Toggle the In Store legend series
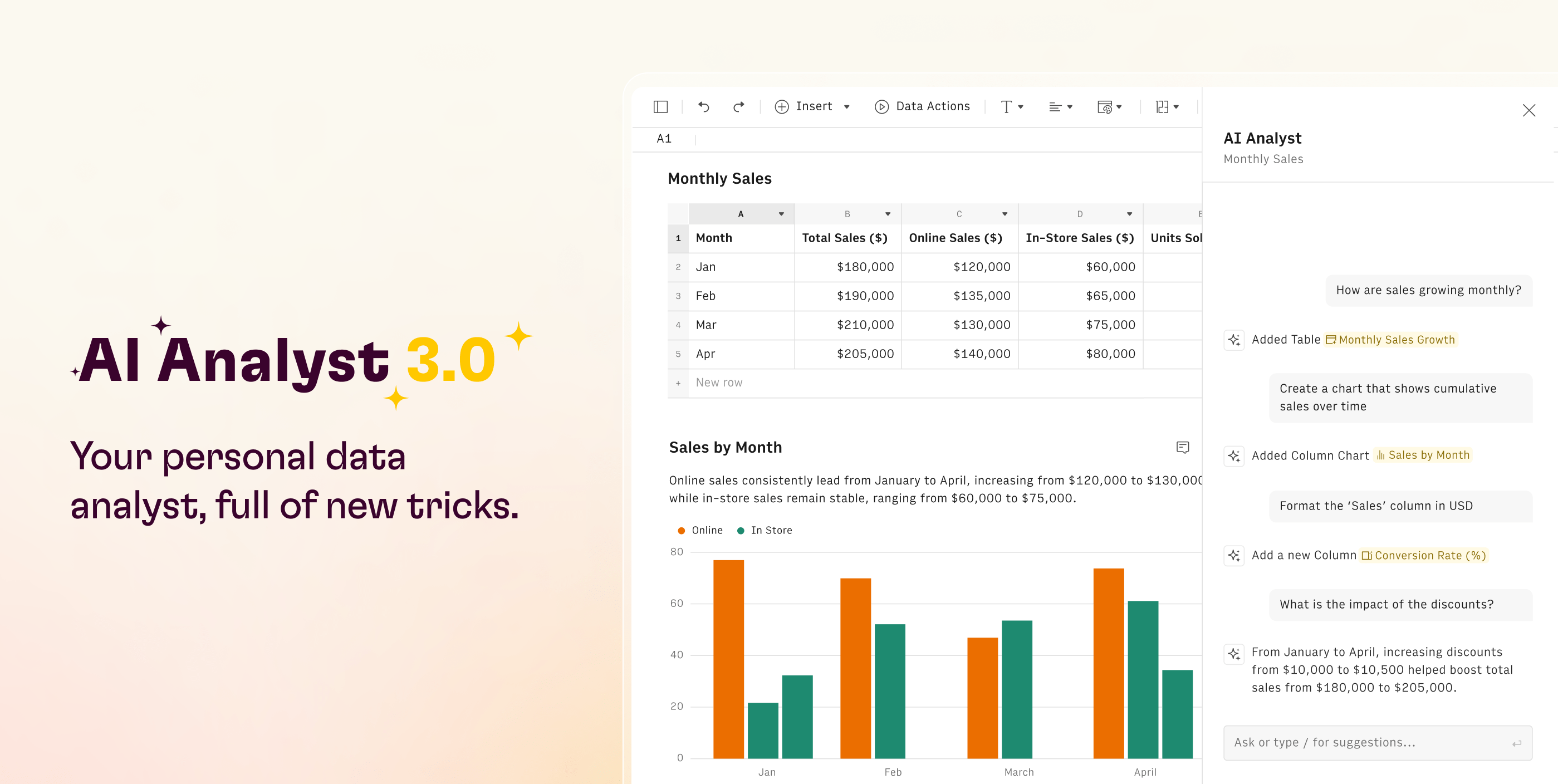The height and width of the screenshot is (784, 1558). [765, 531]
